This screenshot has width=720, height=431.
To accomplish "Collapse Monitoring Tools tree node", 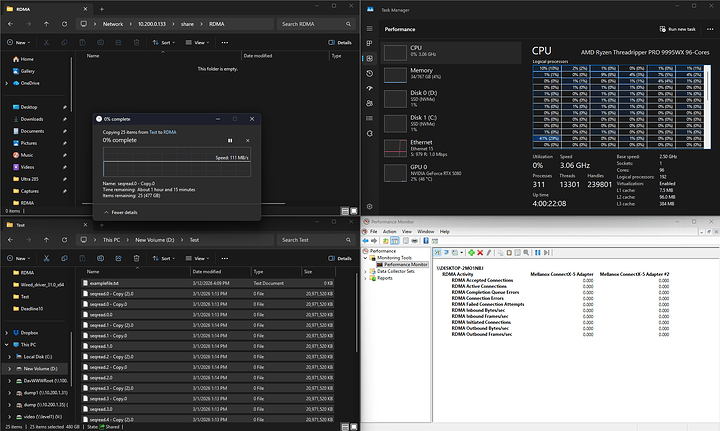I will [366, 258].
